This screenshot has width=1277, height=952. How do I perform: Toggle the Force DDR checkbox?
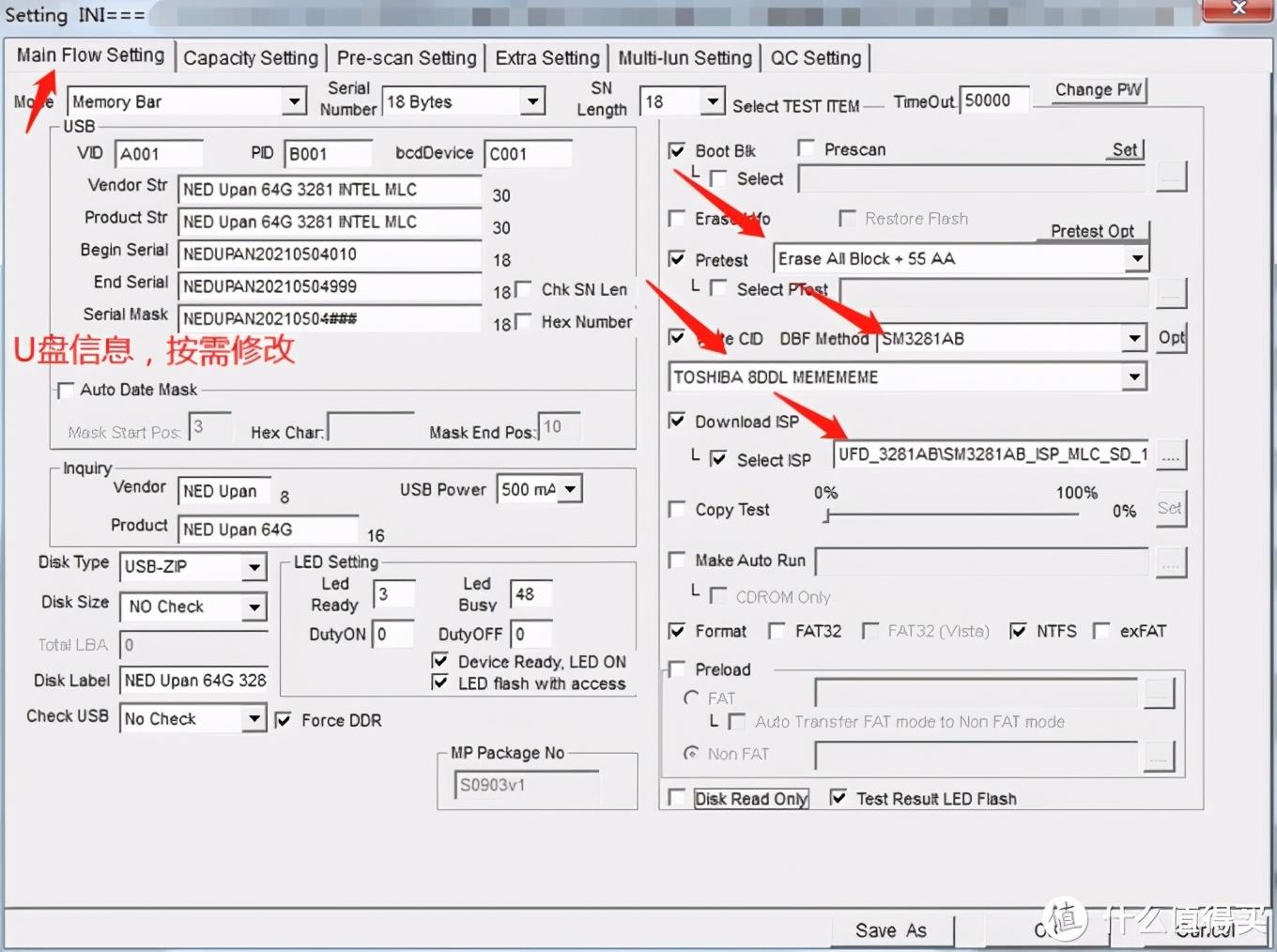click(284, 721)
